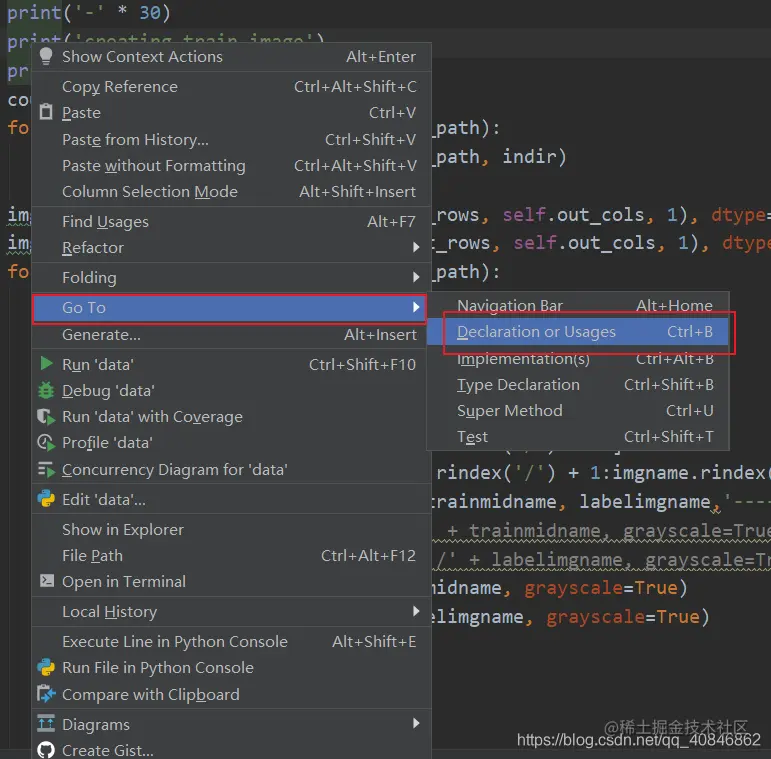This screenshot has width=771, height=759.
Task: Click the Profile 'data' clock icon
Action: click(46, 443)
